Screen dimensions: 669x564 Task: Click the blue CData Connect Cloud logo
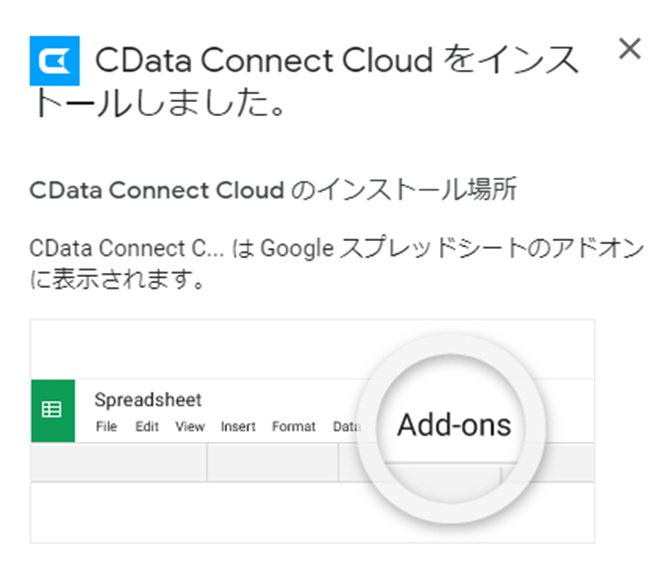55,61
